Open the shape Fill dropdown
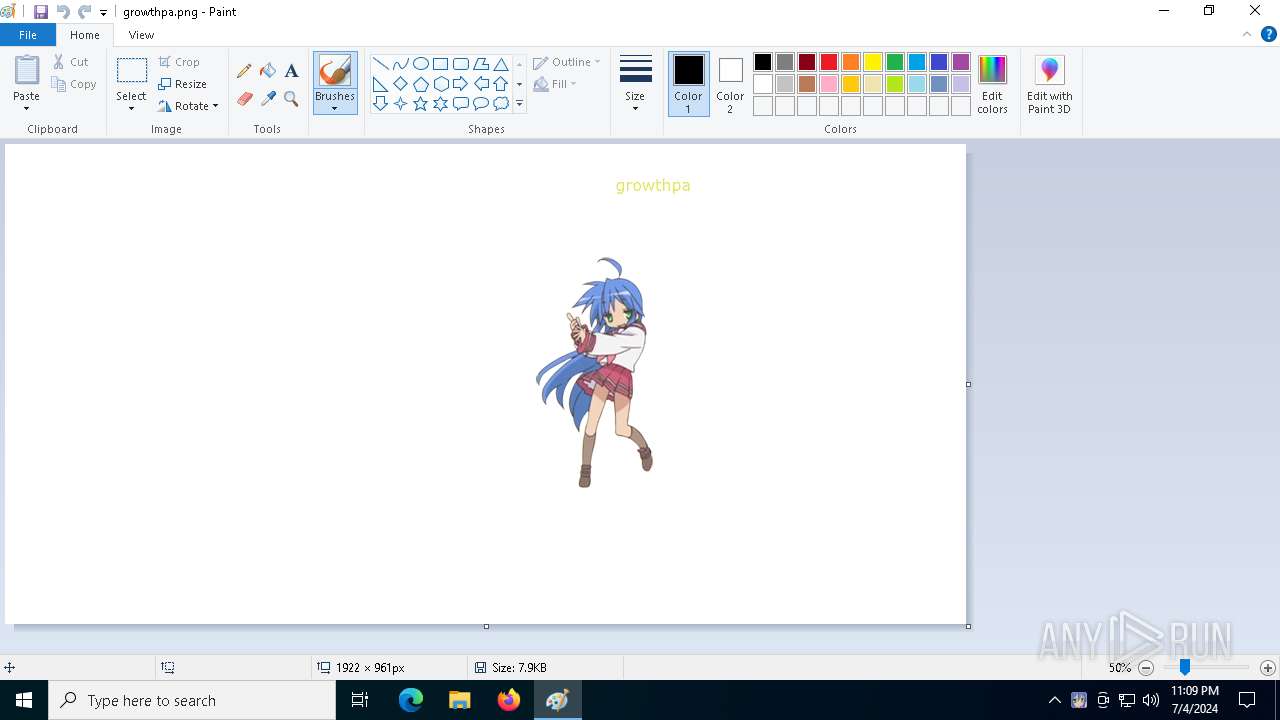This screenshot has height=720, width=1280. click(x=555, y=84)
